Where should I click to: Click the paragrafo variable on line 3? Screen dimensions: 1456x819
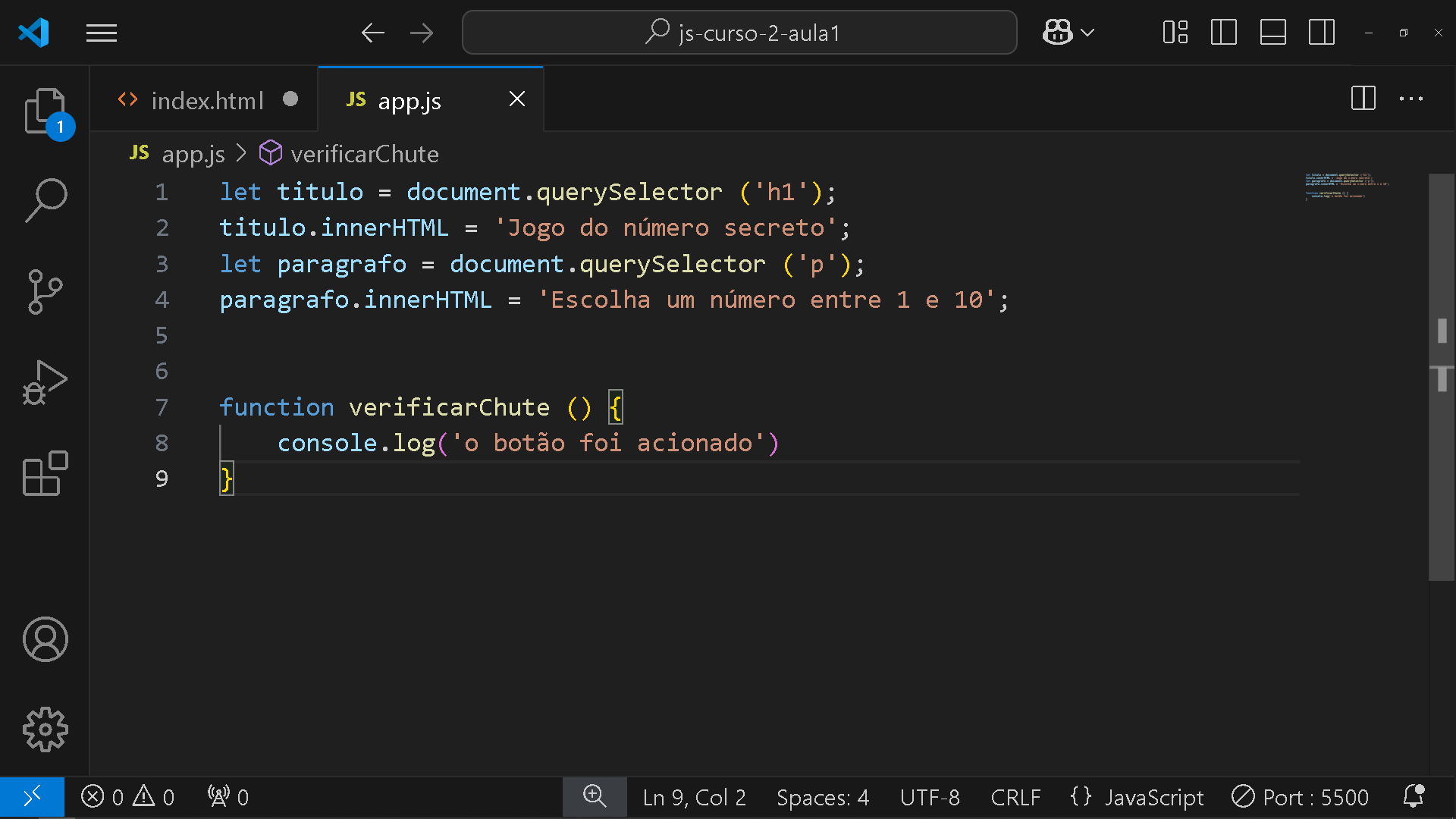coord(341,264)
